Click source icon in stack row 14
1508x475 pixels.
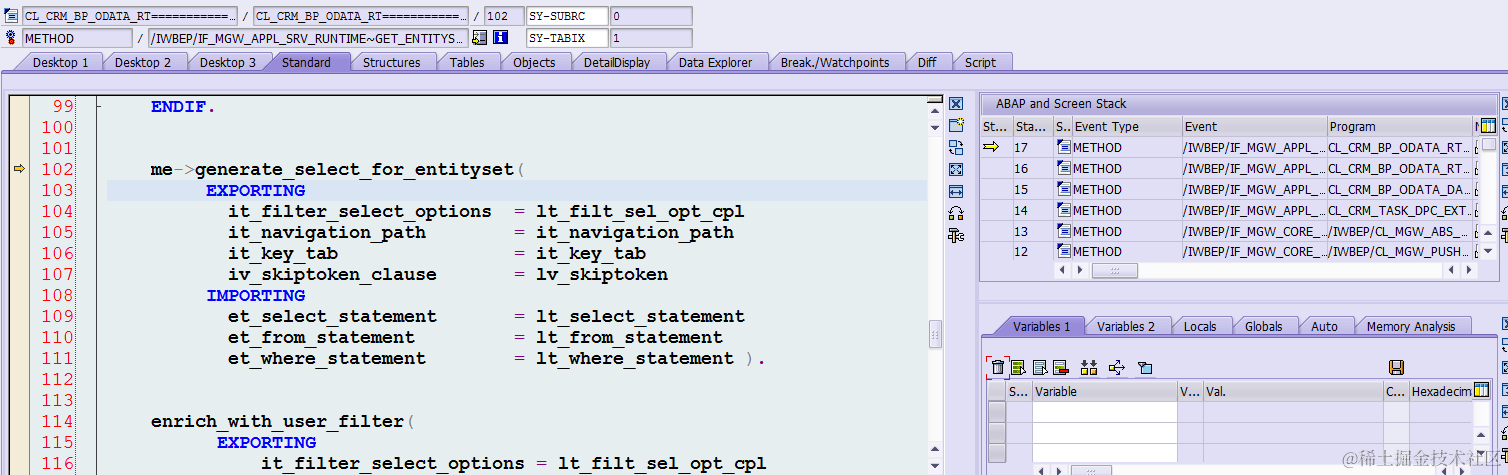(1064, 210)
